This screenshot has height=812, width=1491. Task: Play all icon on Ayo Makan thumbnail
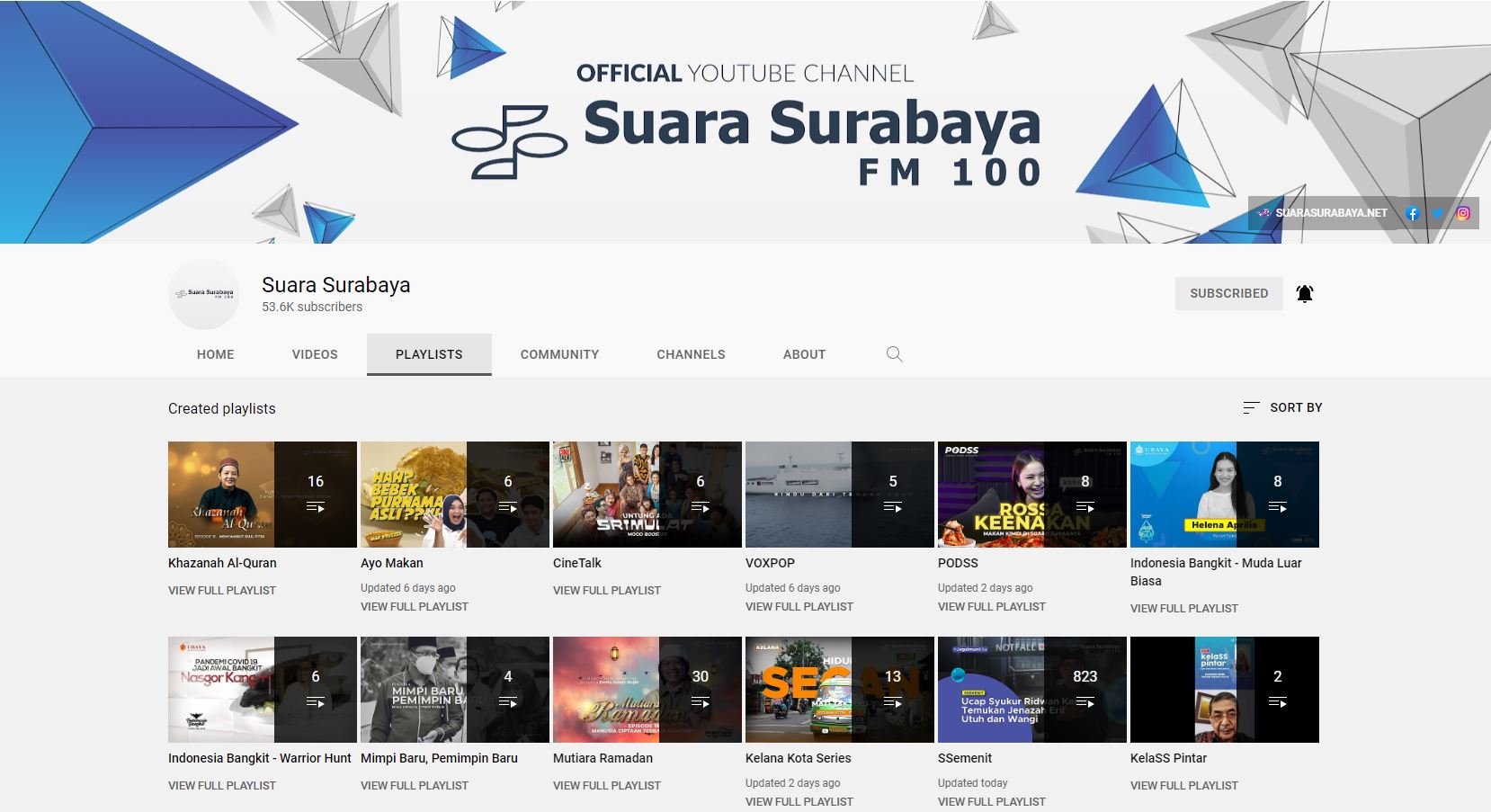(x=508, y=507)
